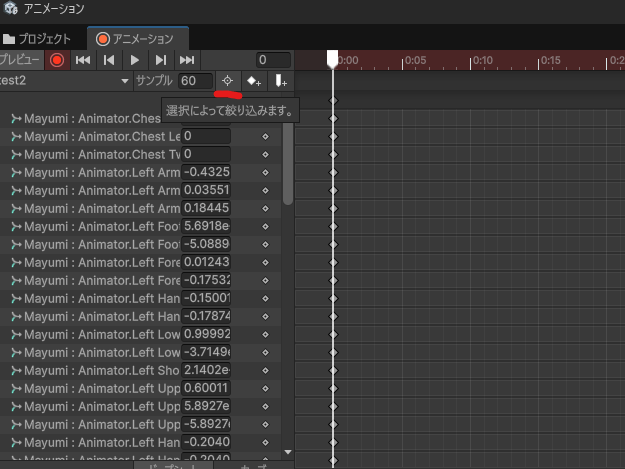Click keyframe diamond beside value -0.4325
This screenshot has width=625, height=469.
(x=266, y=172)
